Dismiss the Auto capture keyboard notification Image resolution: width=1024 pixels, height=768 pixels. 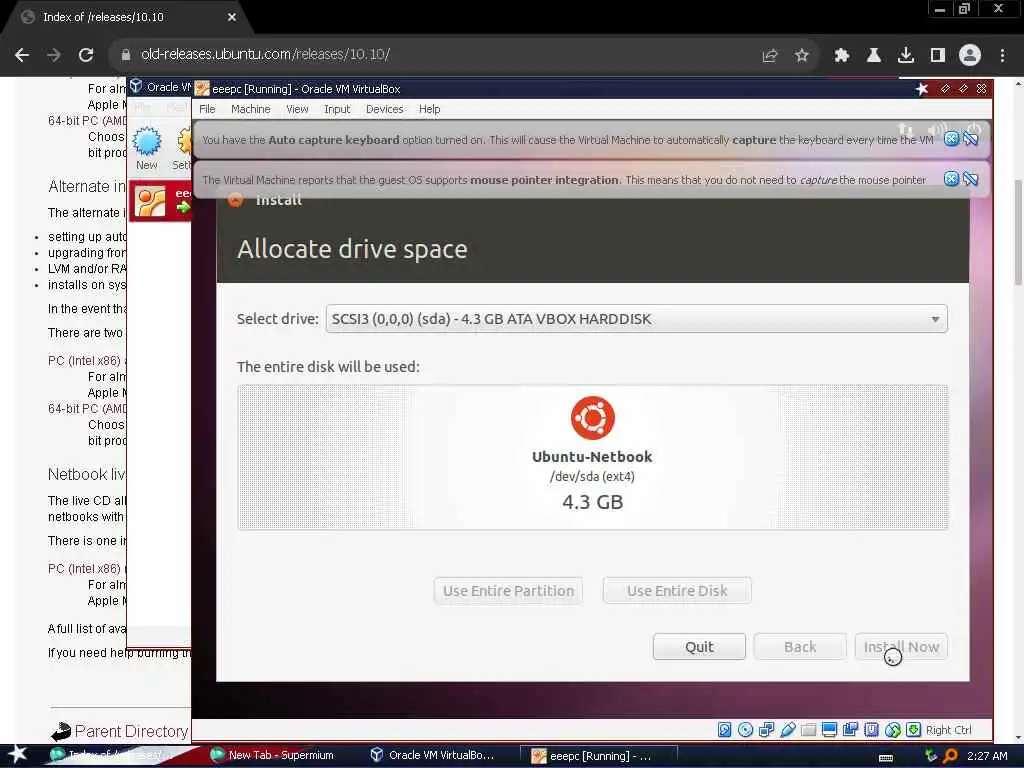(952, 139)
